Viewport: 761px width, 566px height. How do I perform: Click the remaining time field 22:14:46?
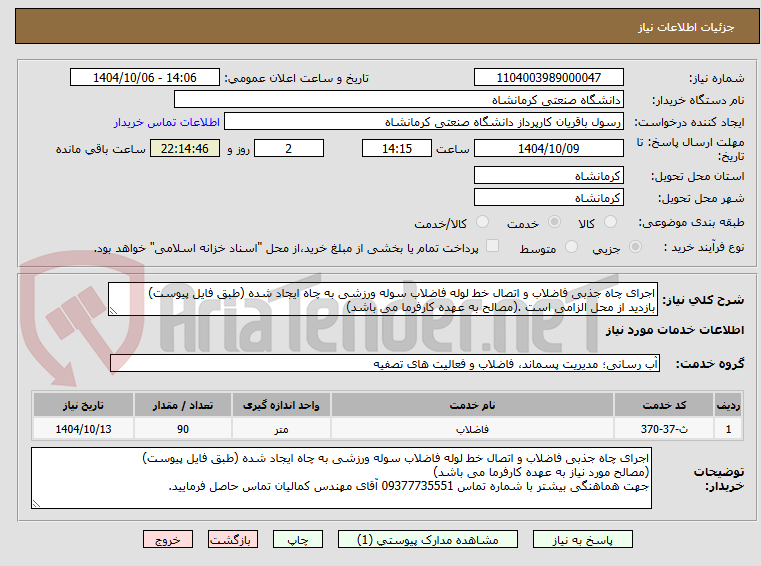point(185,148)
